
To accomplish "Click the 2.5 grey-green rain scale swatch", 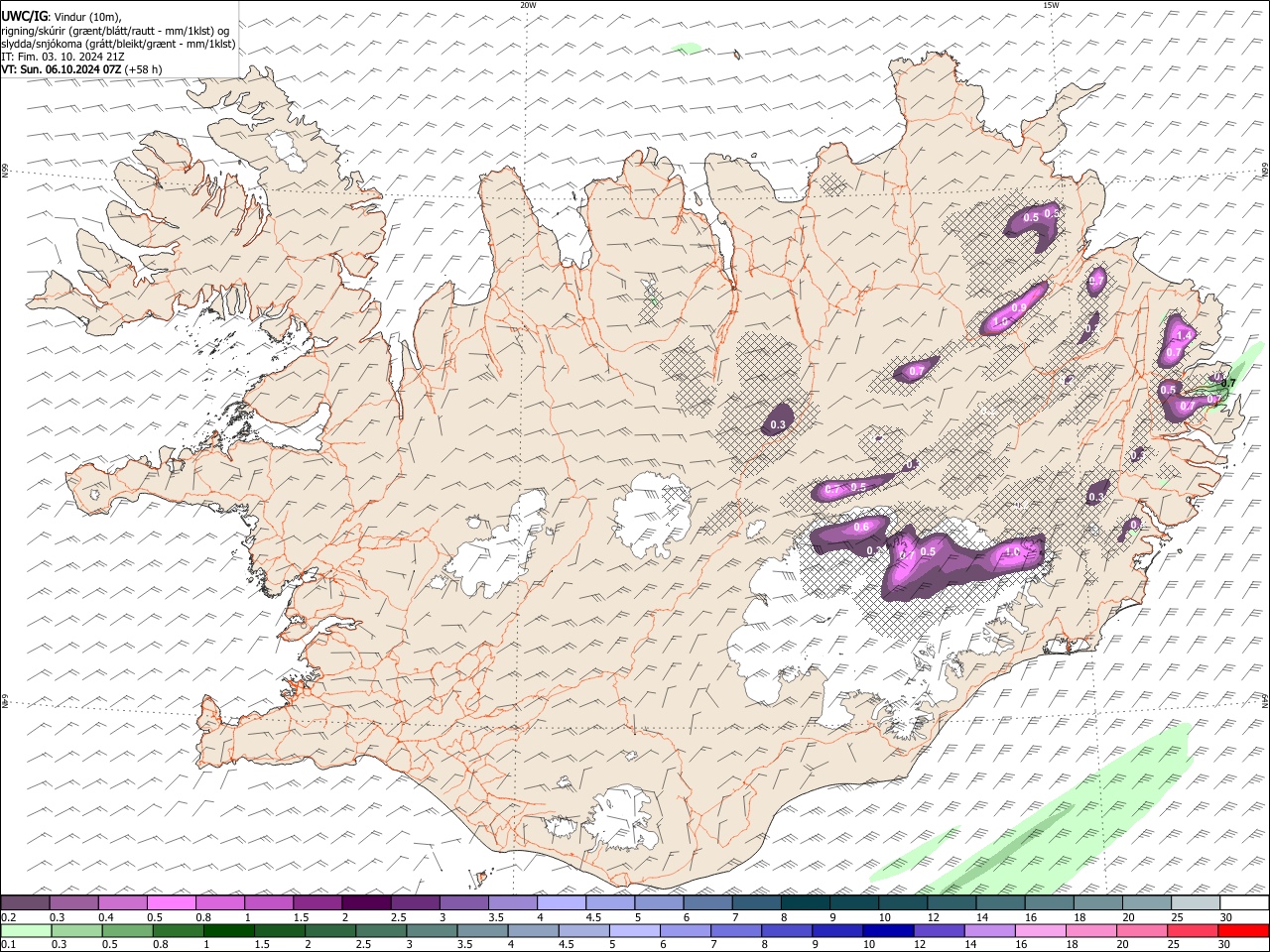I will pos(380,930).
